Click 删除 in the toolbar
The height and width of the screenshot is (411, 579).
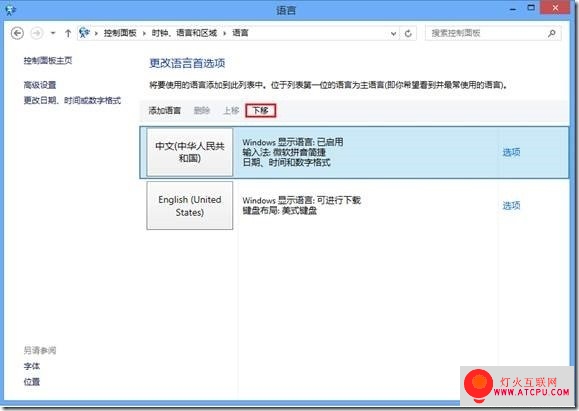(x=202, y=110)
